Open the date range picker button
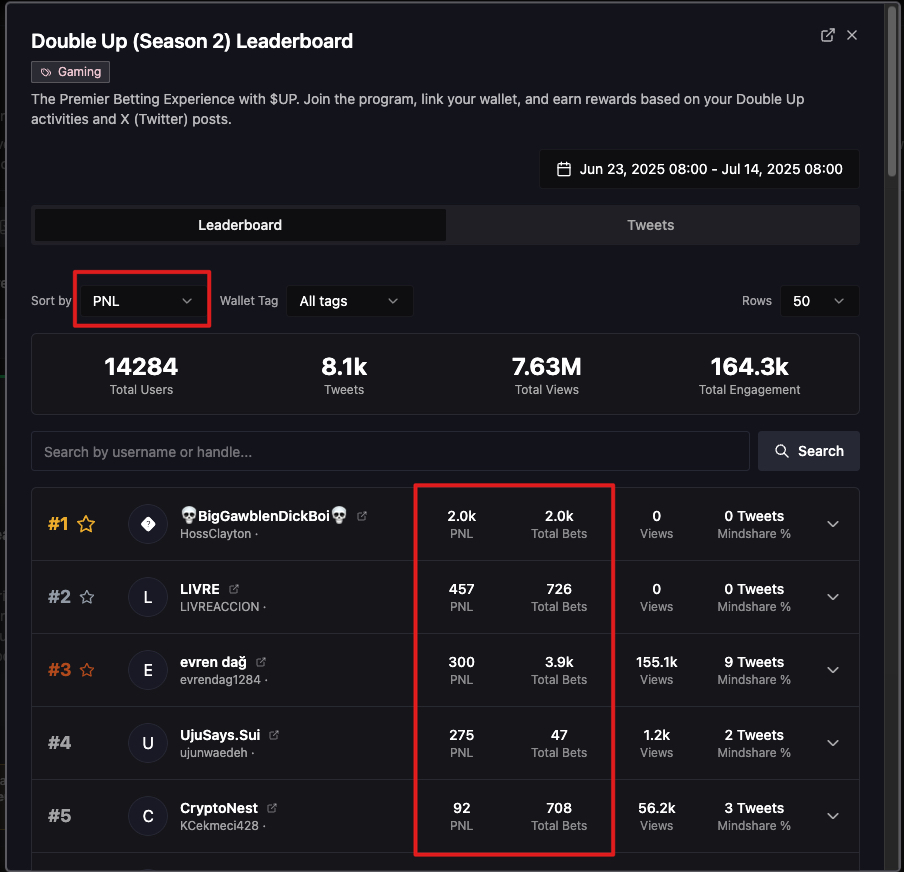The height and width of the screenshot is (872, 904). 699,169
